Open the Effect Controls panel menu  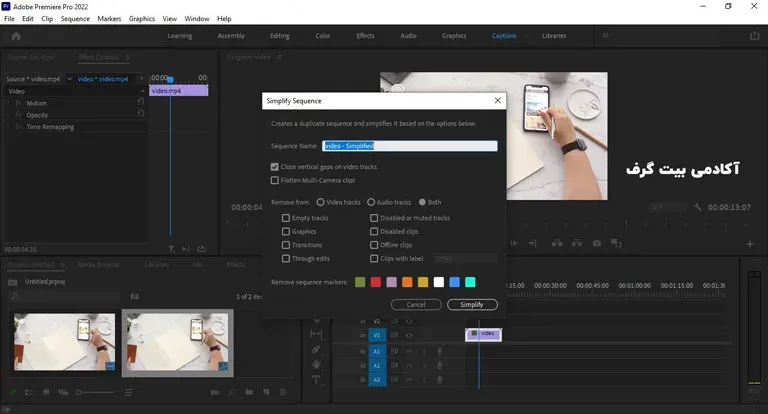pyautogui.click(x=127, y=57)
